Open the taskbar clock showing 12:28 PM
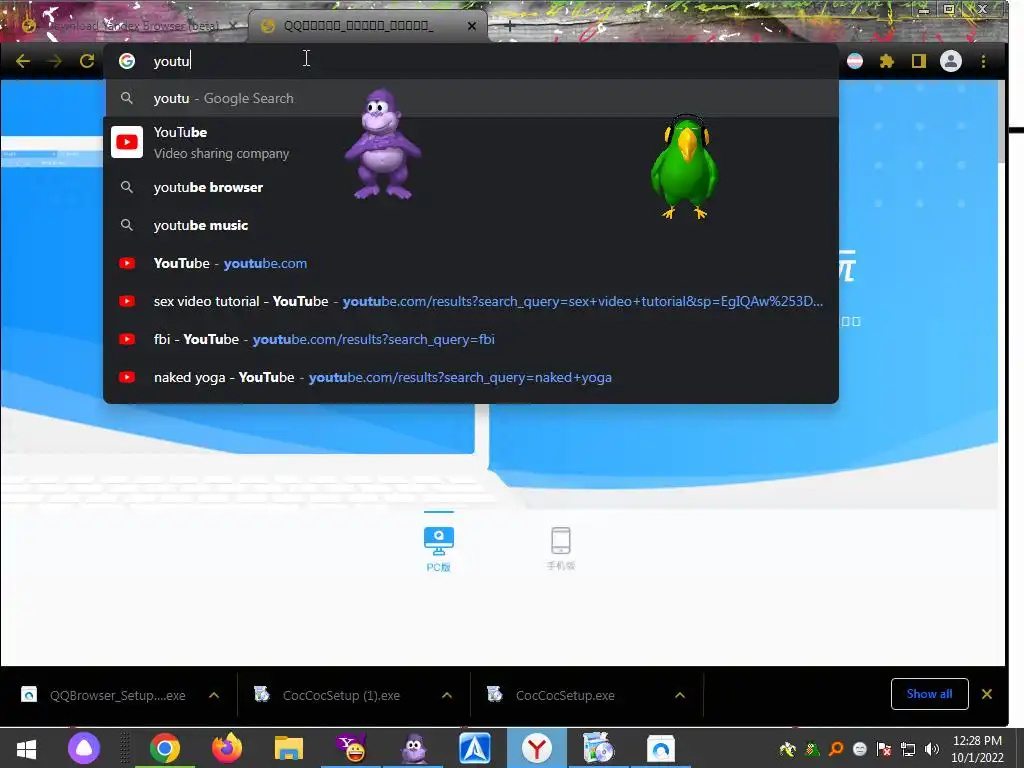Screen dimensions: 1024x768 (x=977, y=749)
